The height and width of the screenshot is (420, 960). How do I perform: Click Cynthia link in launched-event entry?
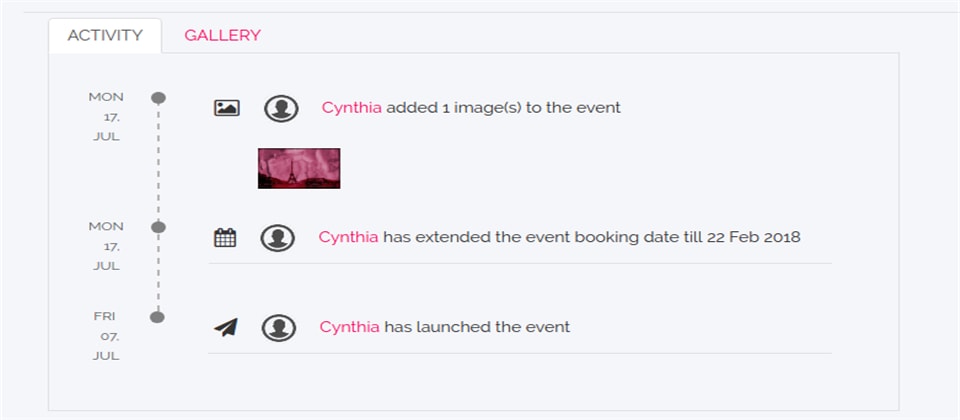(x=349, y=327)
